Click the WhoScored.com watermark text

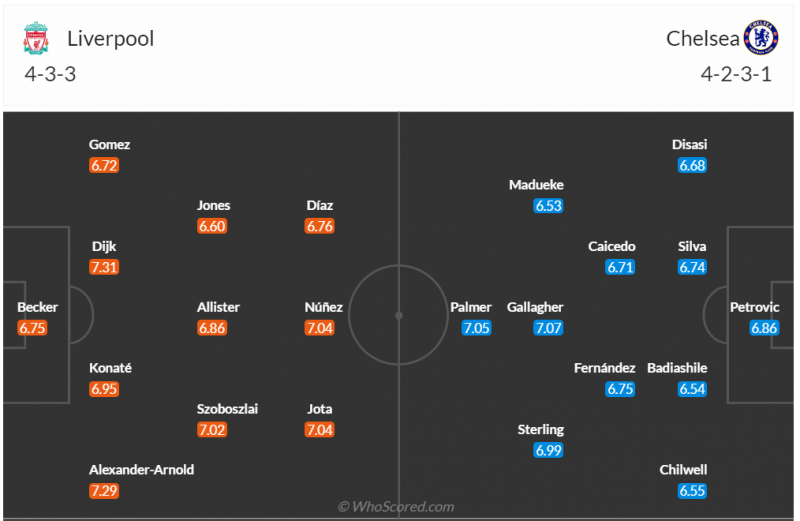pos(397,507)
